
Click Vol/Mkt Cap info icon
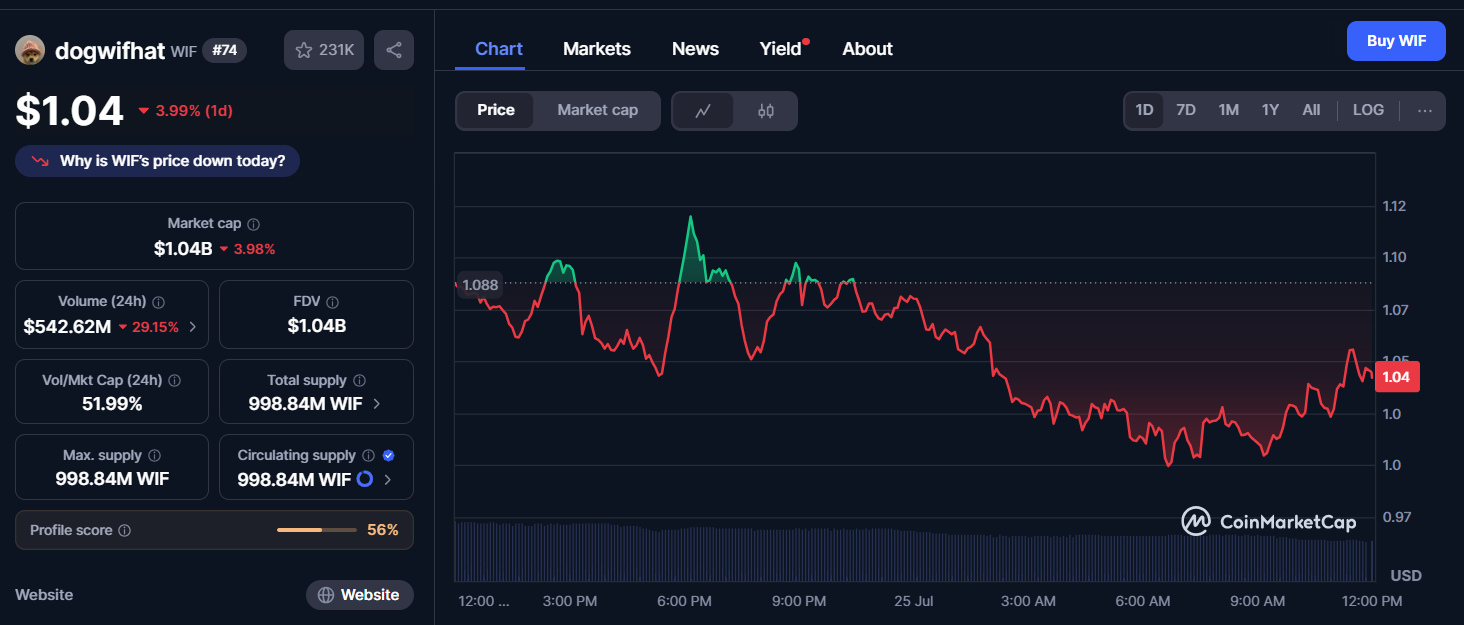click(175, 381)
